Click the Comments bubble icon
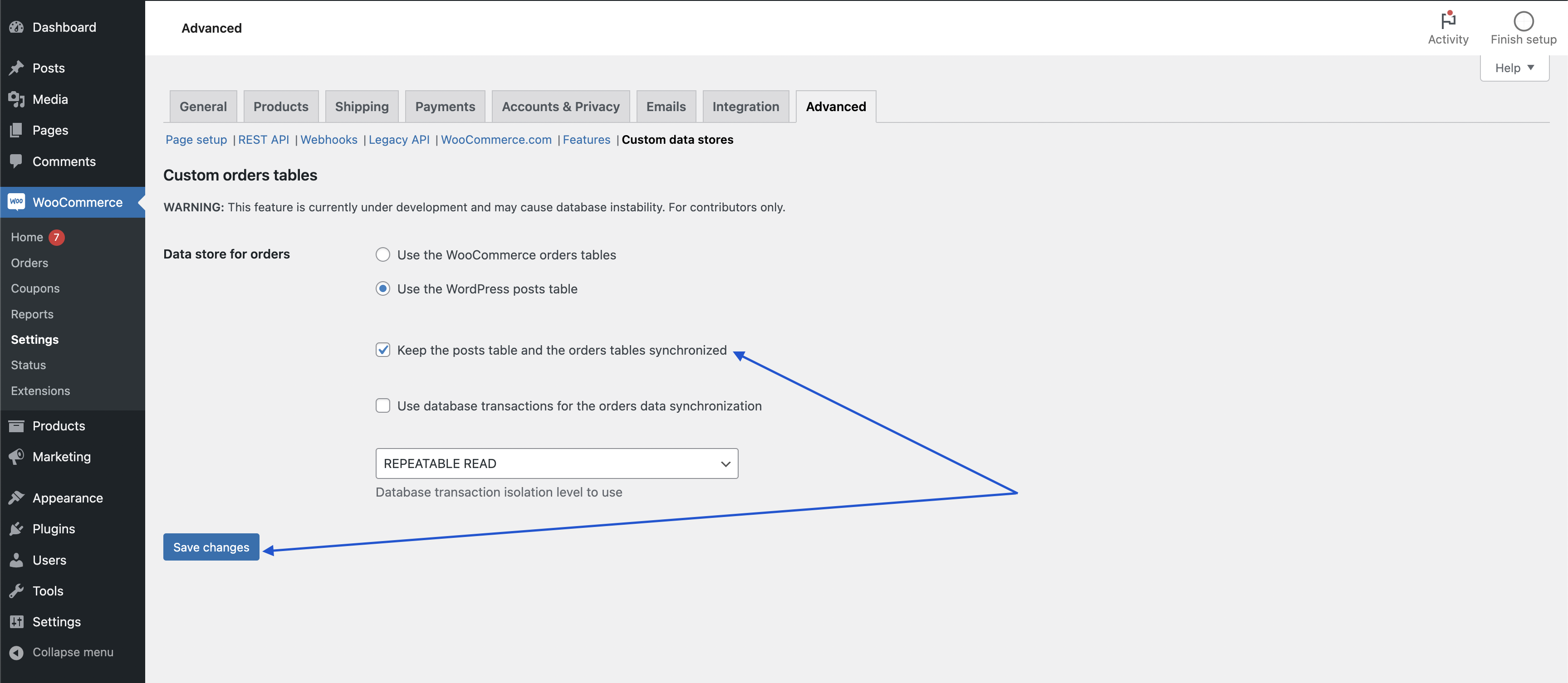Viewport: 1568px width, 683px height. pos(16,161)
